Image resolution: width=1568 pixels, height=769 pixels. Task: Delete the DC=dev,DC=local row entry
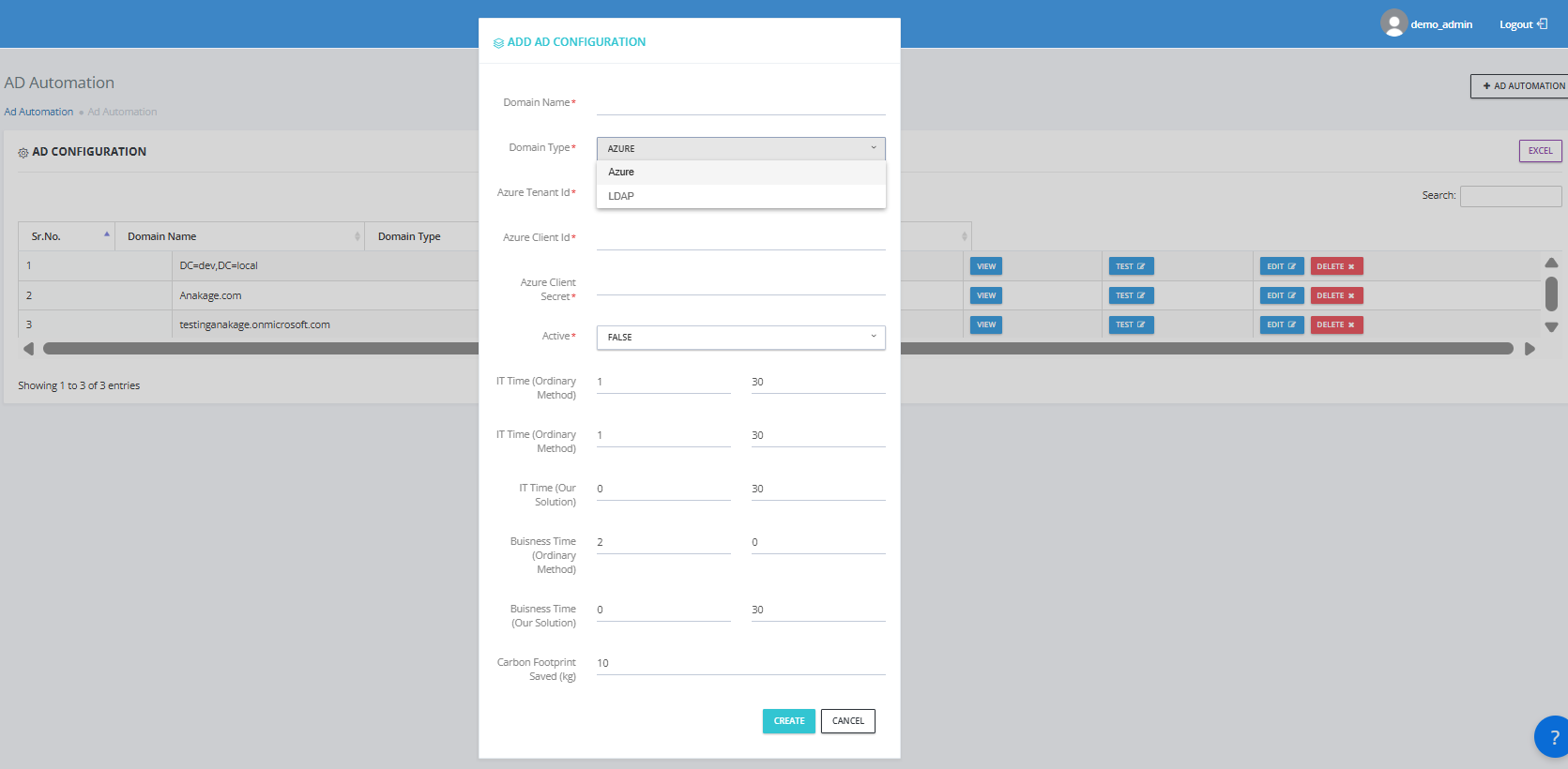click(x=1336, y=266)
